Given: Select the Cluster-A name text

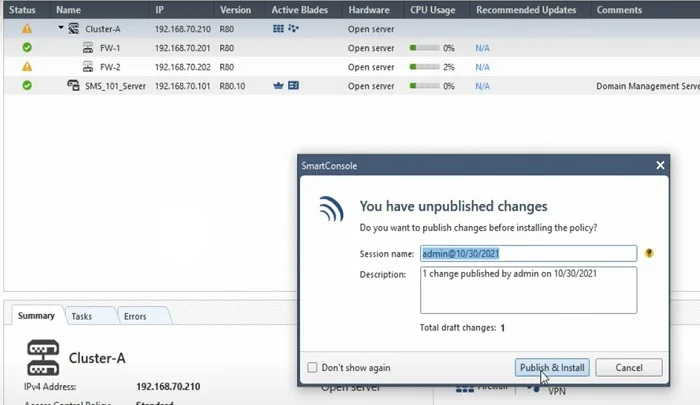Looking at the screenshot, I should [x=103, y=29].
